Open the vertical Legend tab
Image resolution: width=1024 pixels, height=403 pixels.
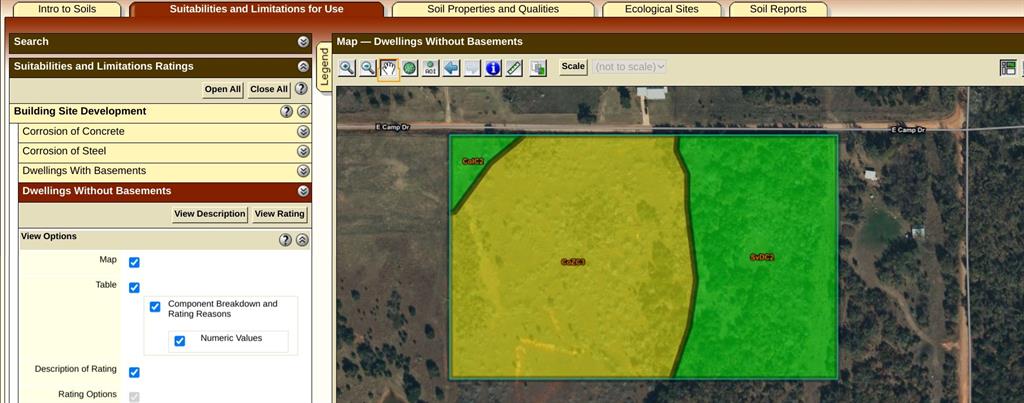click(325, 67)
